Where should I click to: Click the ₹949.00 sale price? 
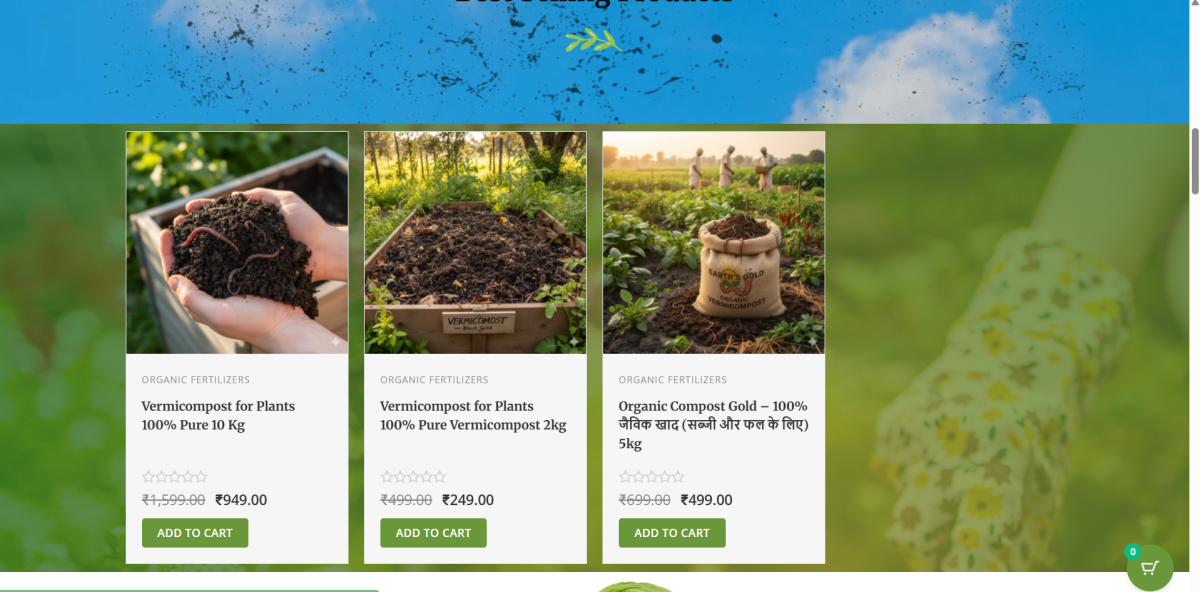(x=241, y=500)
